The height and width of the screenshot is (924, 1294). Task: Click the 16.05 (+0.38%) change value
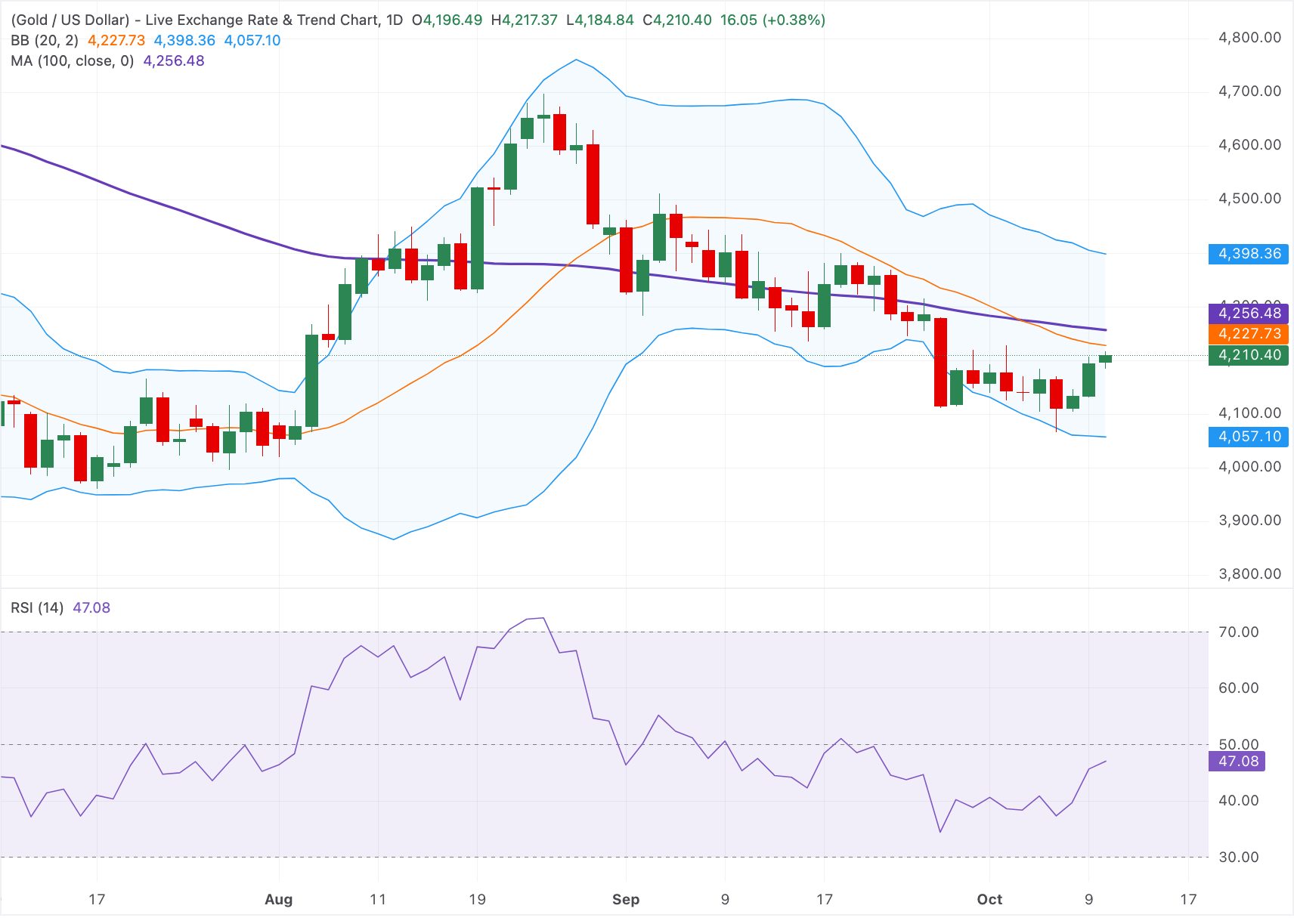[x=772, y=20]
